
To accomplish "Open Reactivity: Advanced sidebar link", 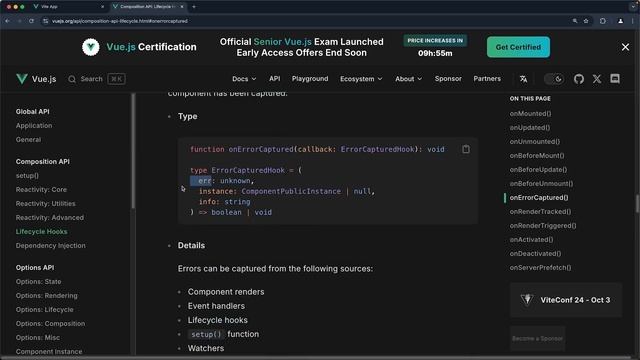I will pyautogui.click(x=49, y=217).
